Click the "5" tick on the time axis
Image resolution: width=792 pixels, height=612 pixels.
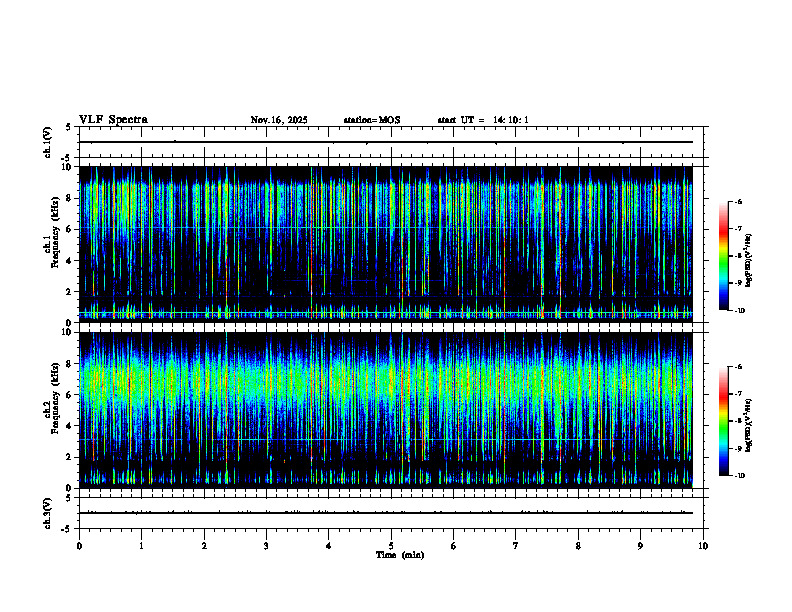coord(391,546)
